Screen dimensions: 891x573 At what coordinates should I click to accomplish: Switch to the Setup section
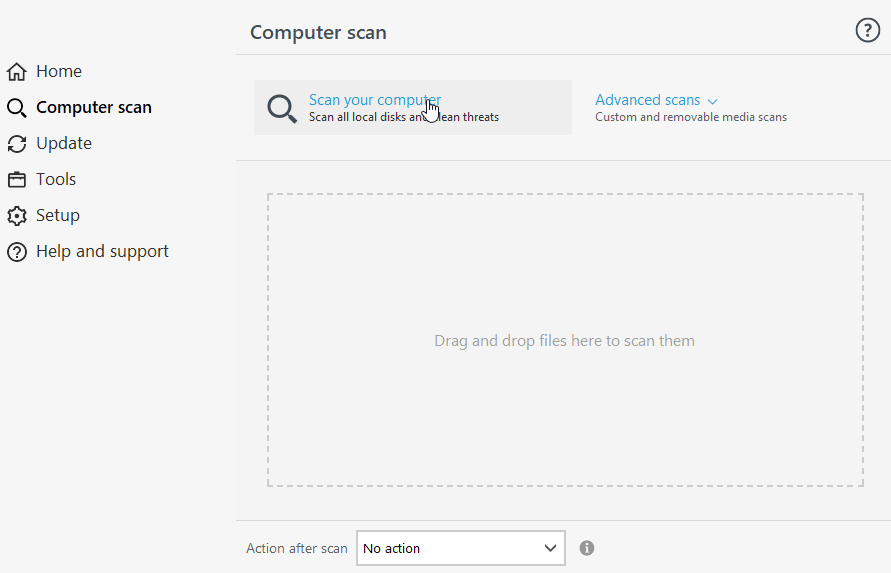58,216
